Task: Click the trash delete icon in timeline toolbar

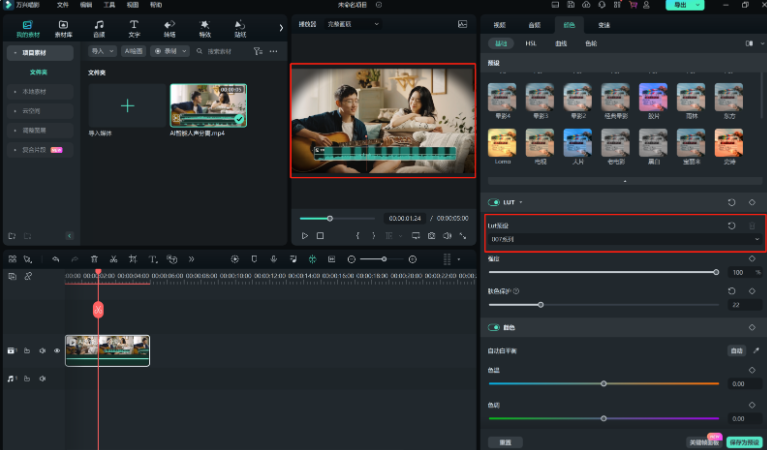Action: [94, 259]
